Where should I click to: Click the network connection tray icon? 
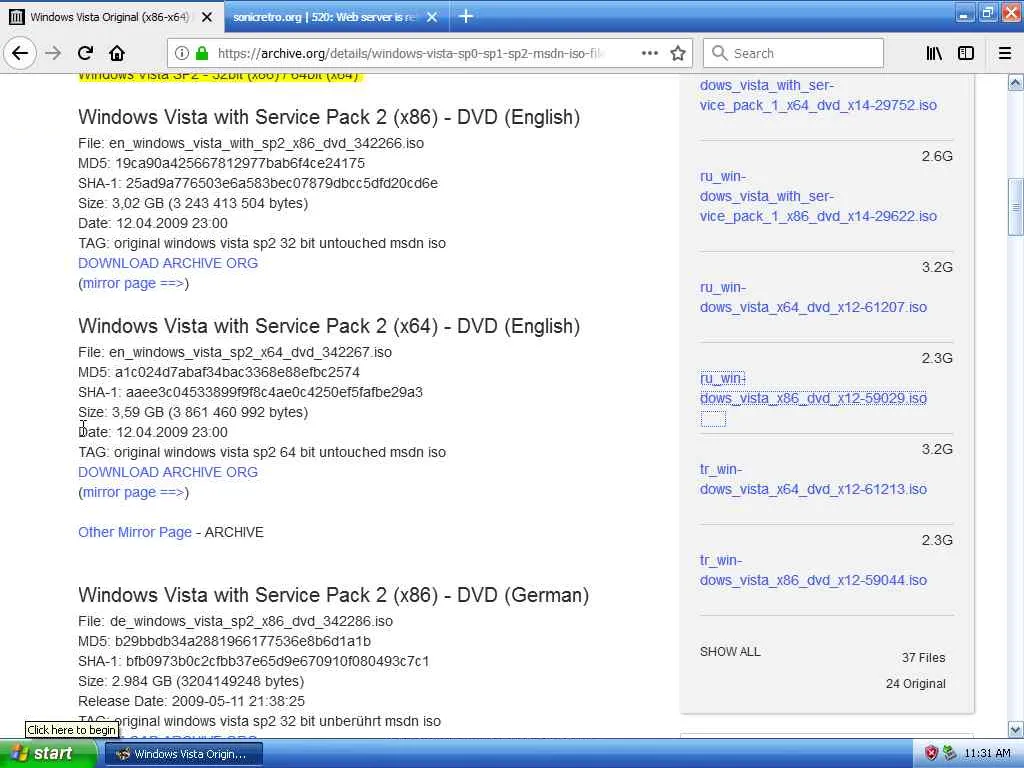950,754
